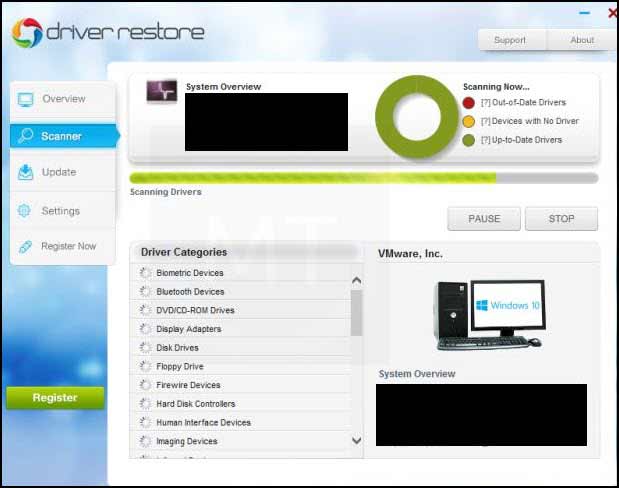The height and width of the screenshot is (488, 619).
Task: Open the Overview tab
Action: pyautogui.click(x=63, y=99)
